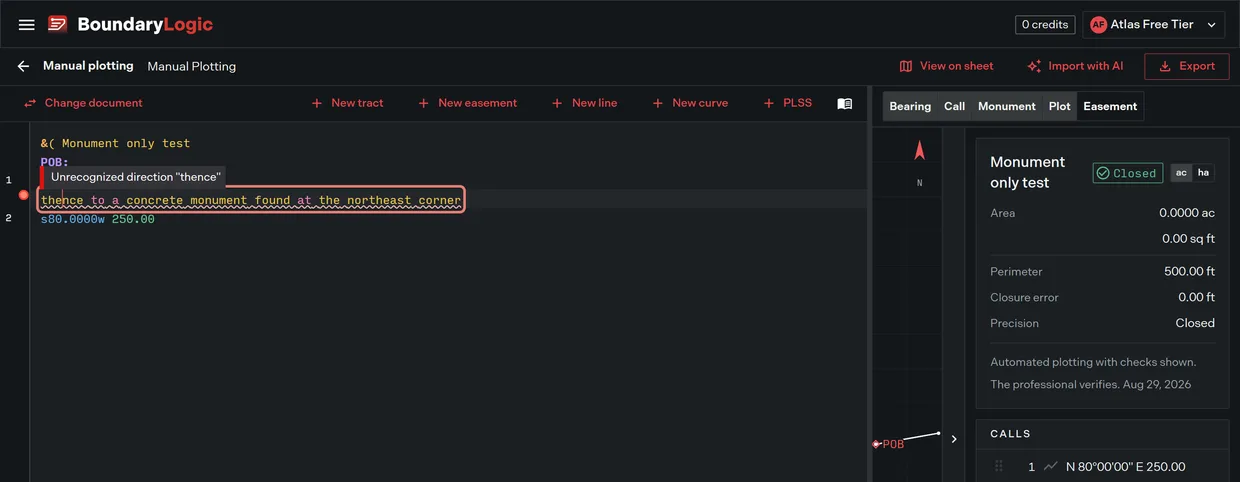Click Change document

click(x=83, y=103)
